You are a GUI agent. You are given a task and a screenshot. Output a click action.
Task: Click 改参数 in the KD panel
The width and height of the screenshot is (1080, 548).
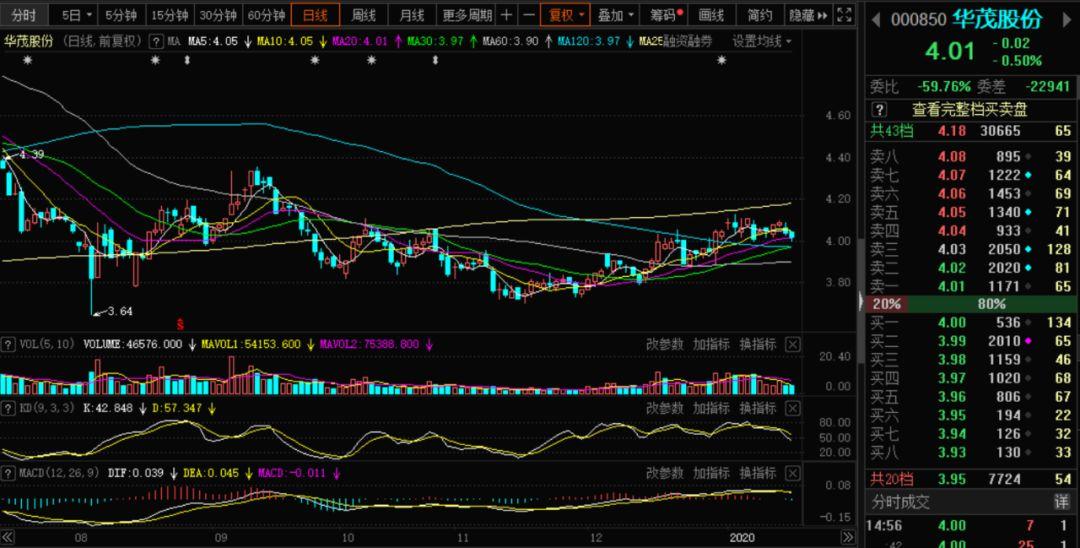pyautogui.click(x=665, y=408)
